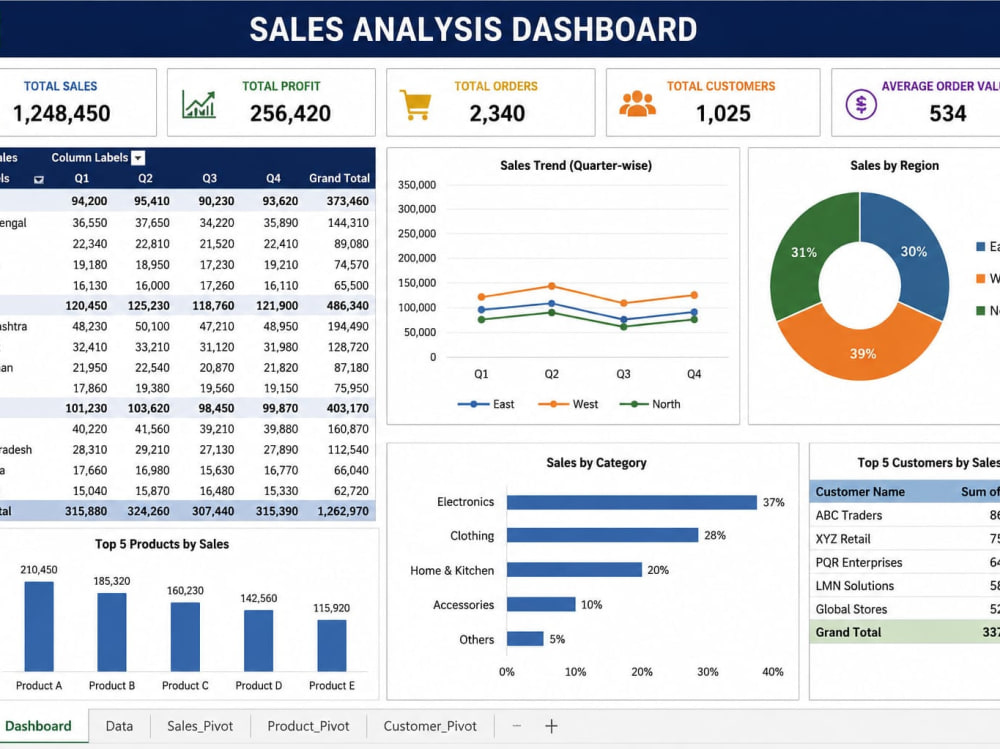Select the Product D bar

coord(258,641)
